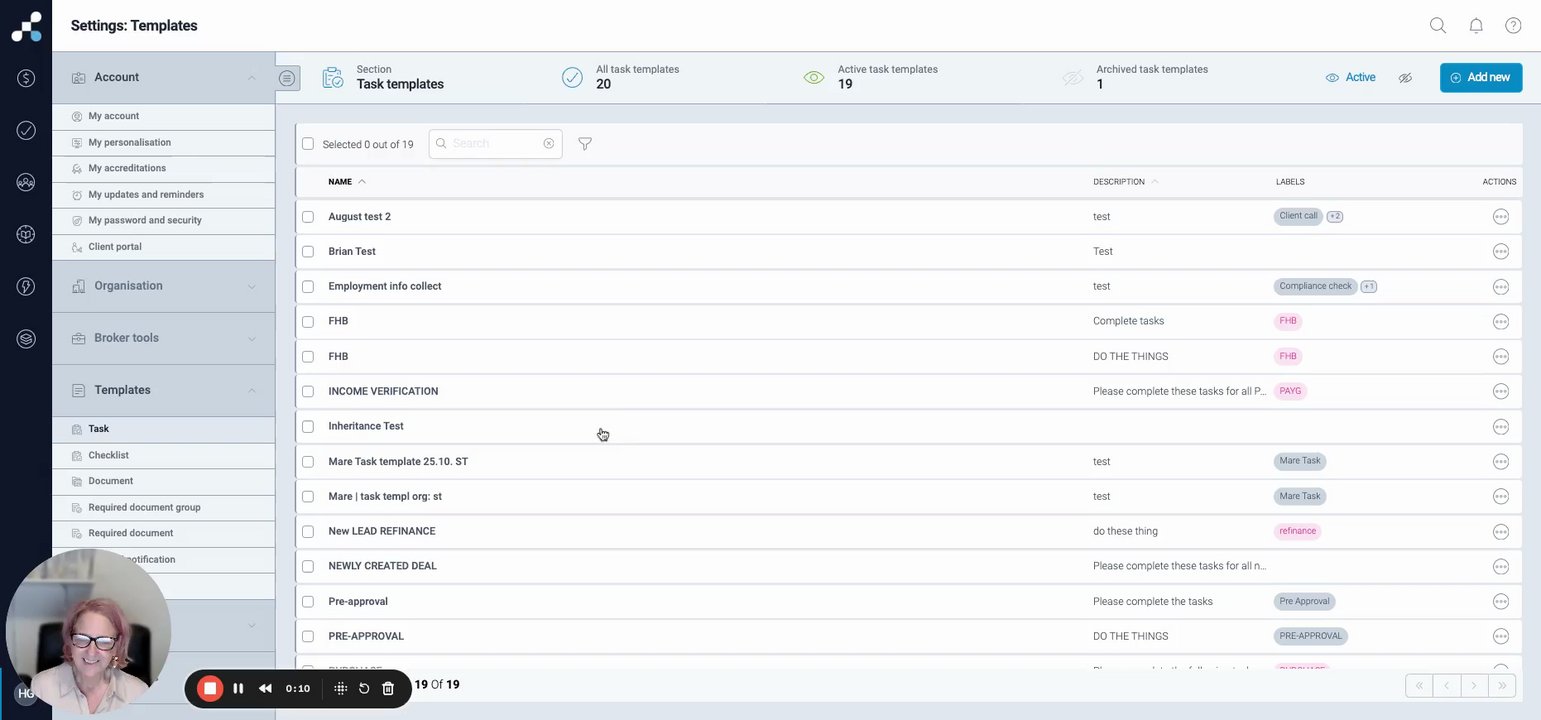Click the dotted grid icon in recording bar

[340, 688]
